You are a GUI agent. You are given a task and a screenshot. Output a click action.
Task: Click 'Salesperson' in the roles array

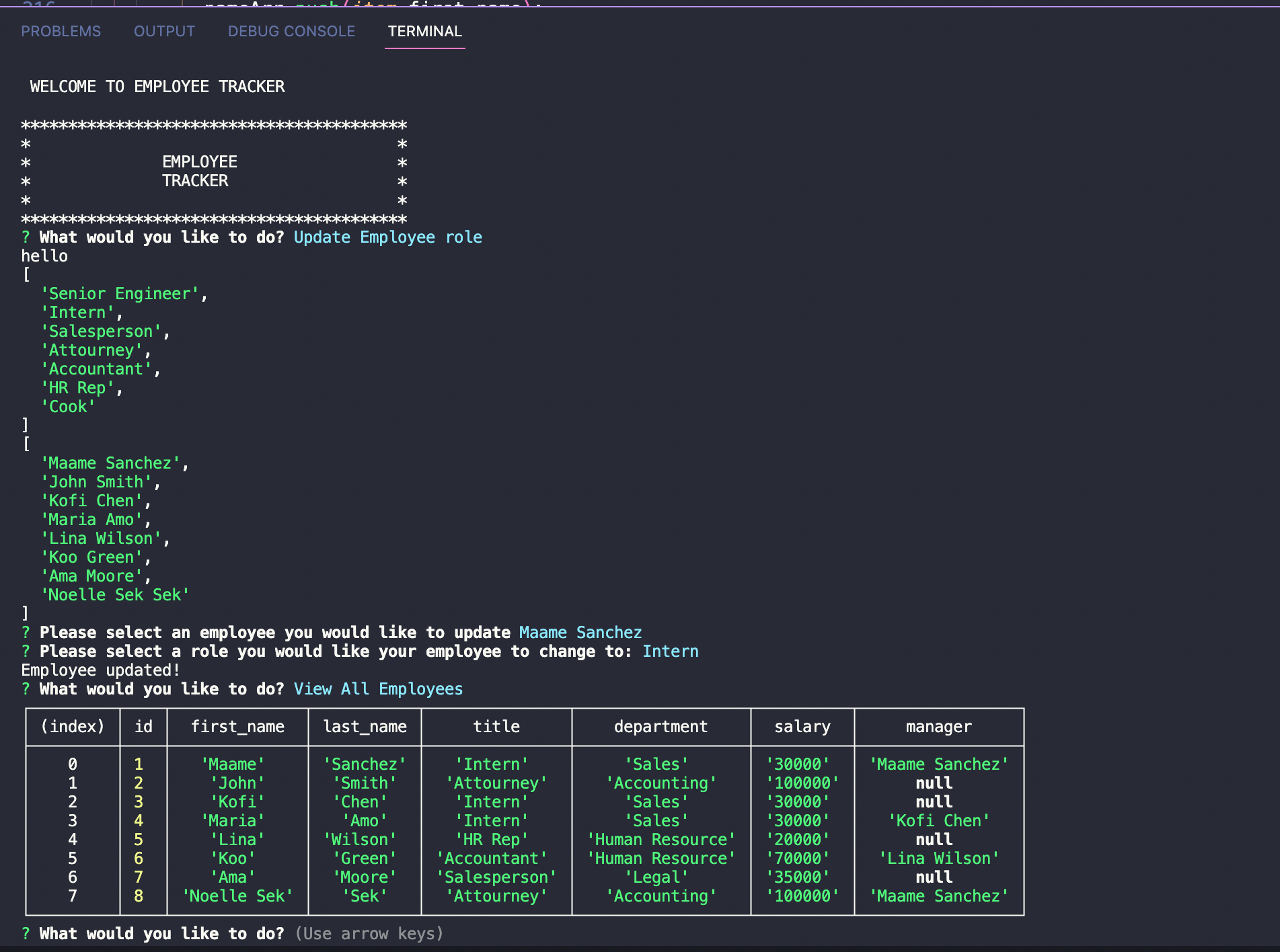(x=101, y=331)
